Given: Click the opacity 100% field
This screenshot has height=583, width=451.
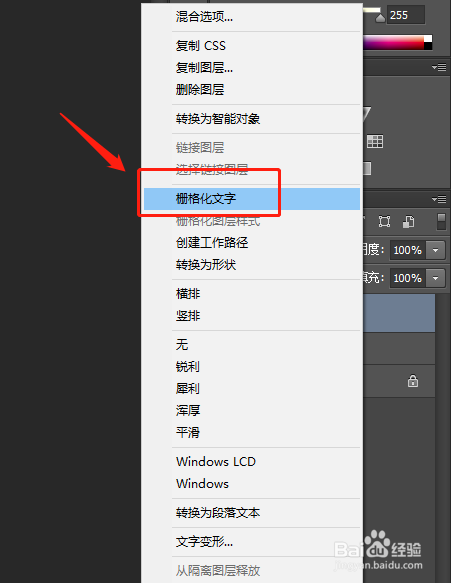Looking at the screenshot, I should [407, 250].
